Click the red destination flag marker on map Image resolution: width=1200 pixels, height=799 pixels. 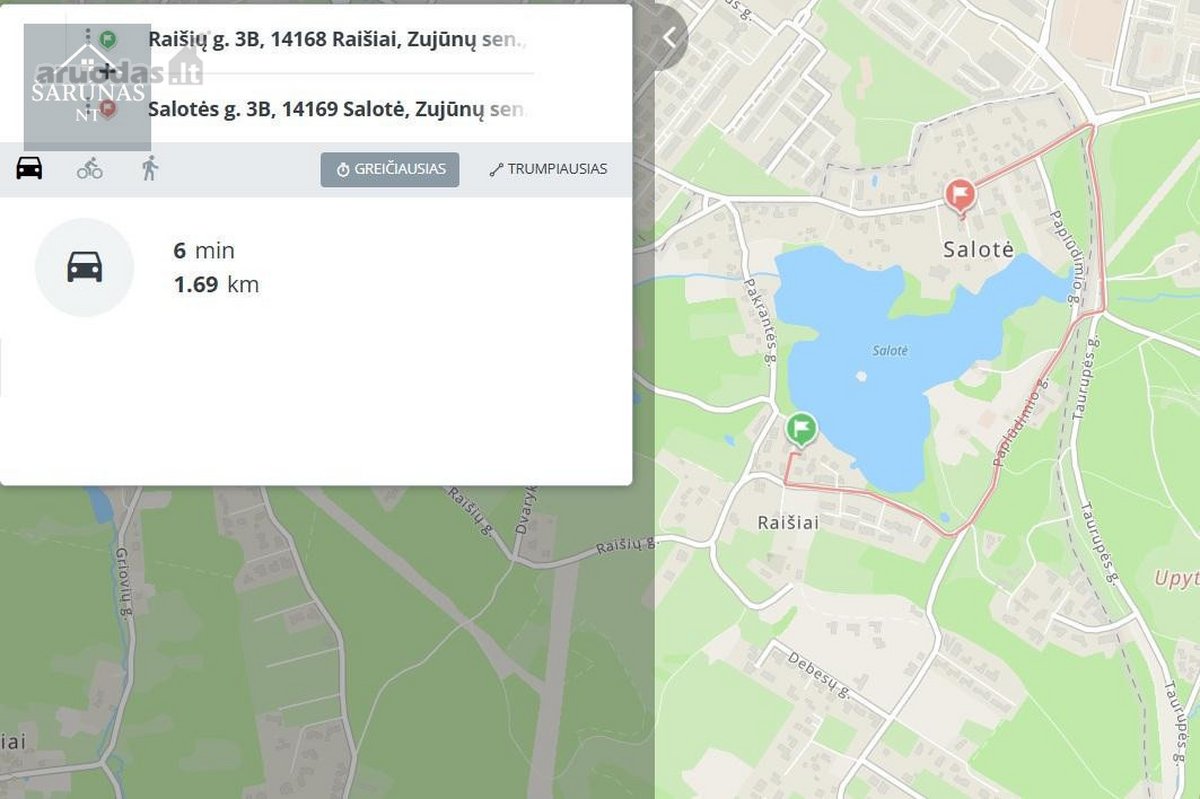point(960,196)
